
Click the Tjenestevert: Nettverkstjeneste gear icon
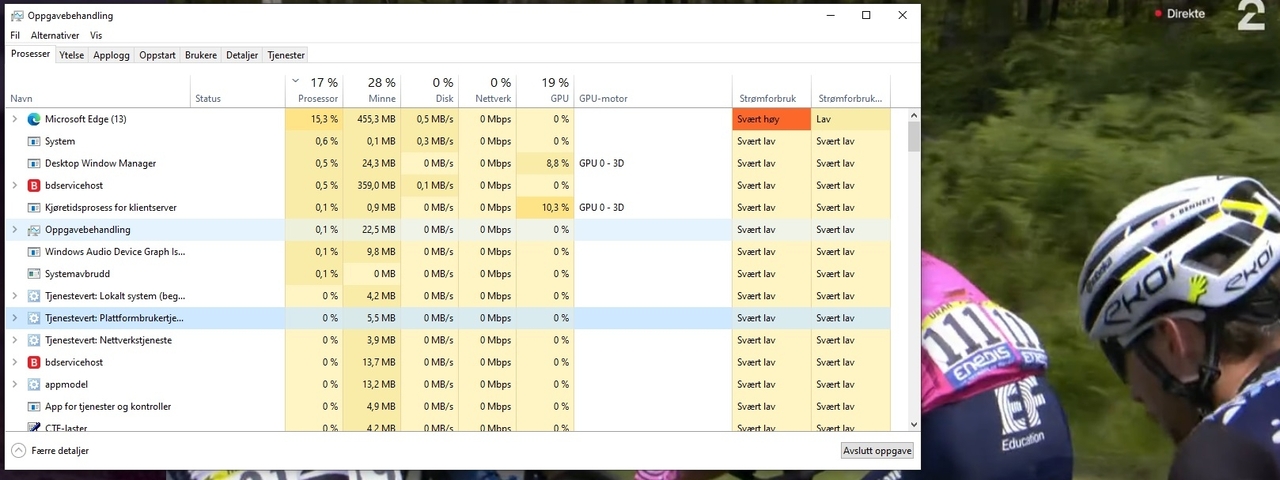coord(34,340)
